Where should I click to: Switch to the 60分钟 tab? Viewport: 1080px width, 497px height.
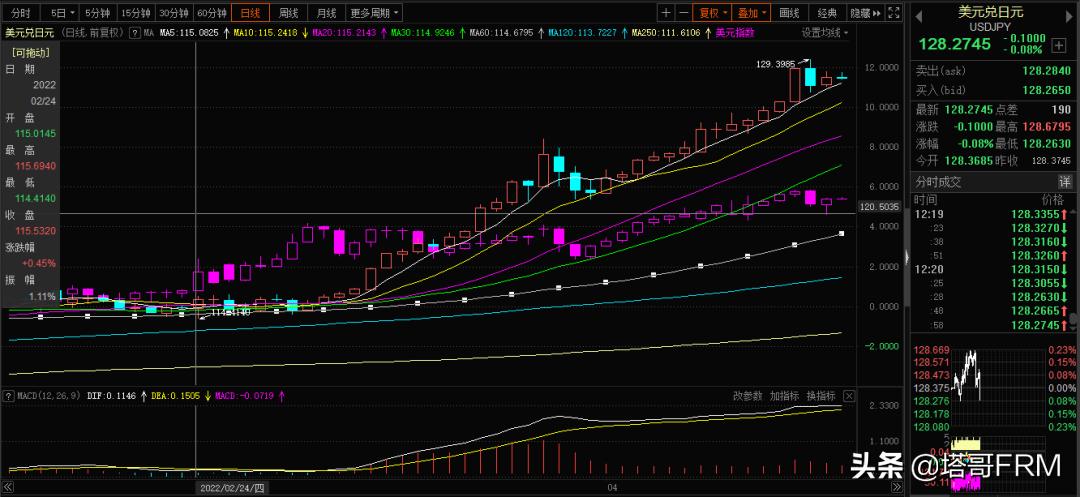click(212, 12)
